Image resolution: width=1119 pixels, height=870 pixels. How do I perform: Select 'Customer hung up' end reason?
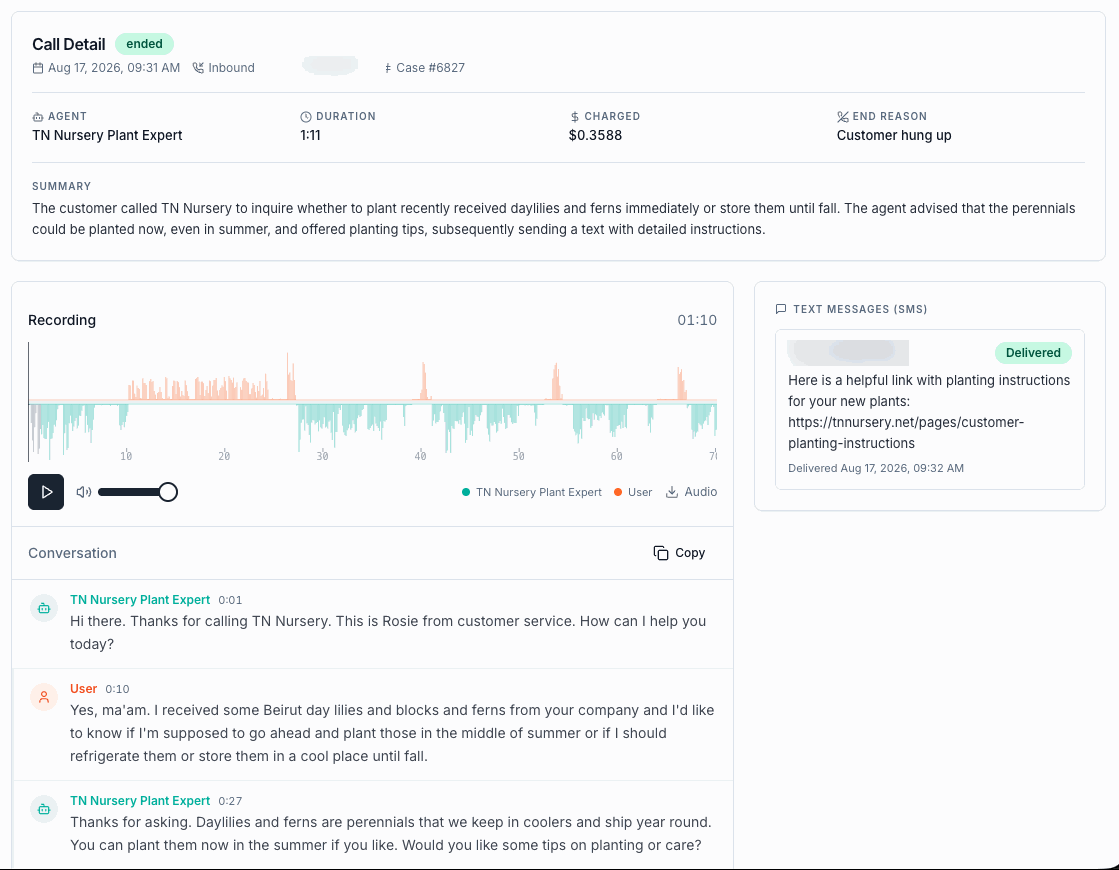(894, 135)
